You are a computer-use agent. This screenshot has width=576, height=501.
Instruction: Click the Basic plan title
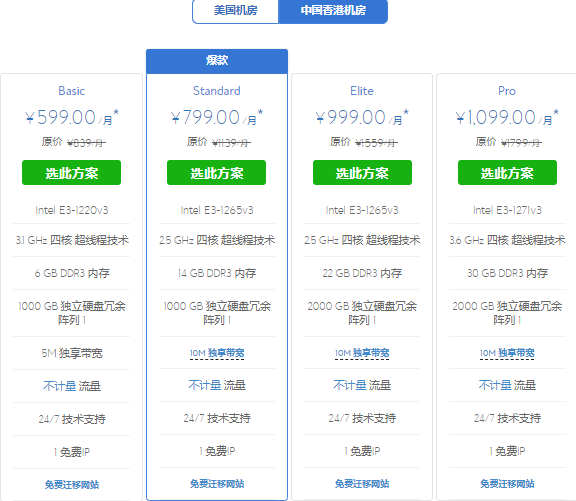click(x=72, y=91)
